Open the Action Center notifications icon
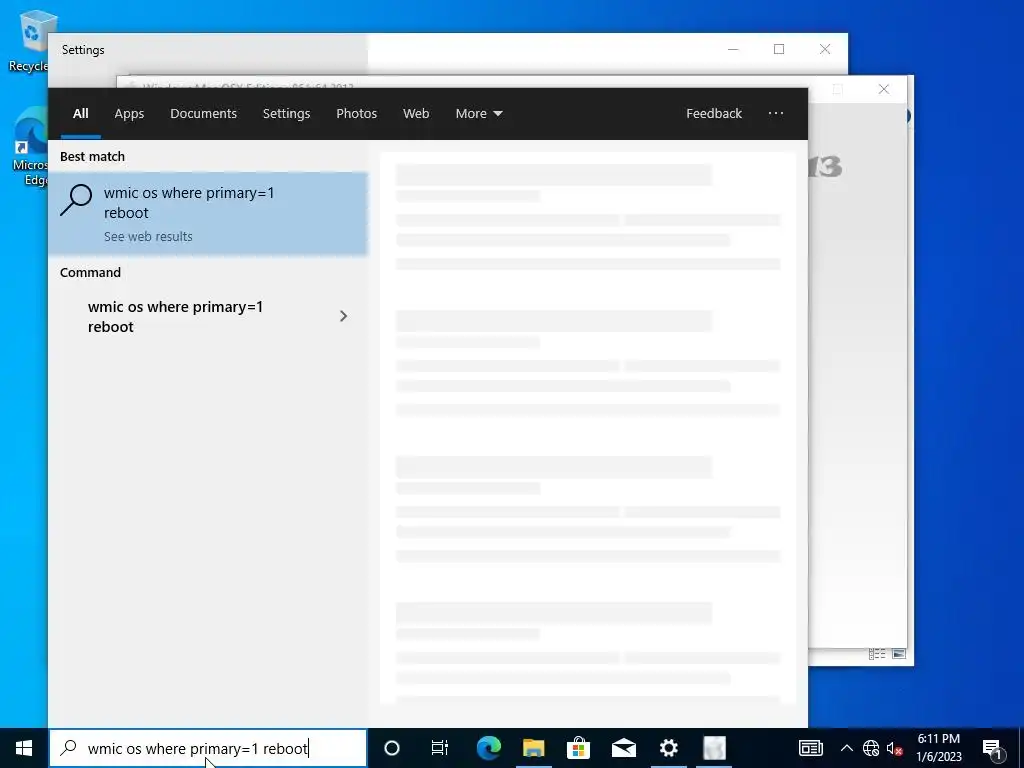Screen dimensions: 1024x768 pos(993,748)
